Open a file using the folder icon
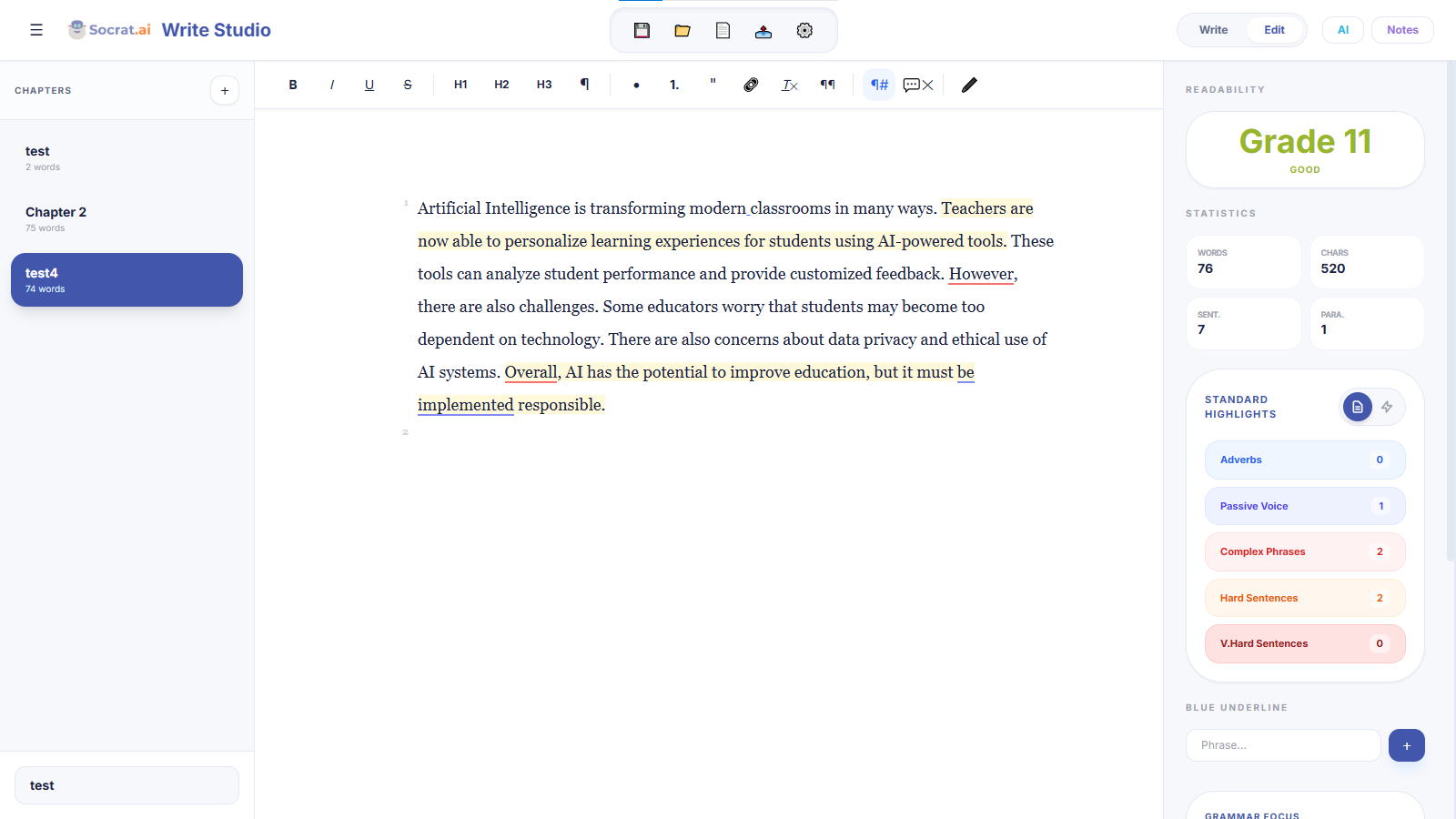This screenshot has width=1456, height=819. point(682,30)
